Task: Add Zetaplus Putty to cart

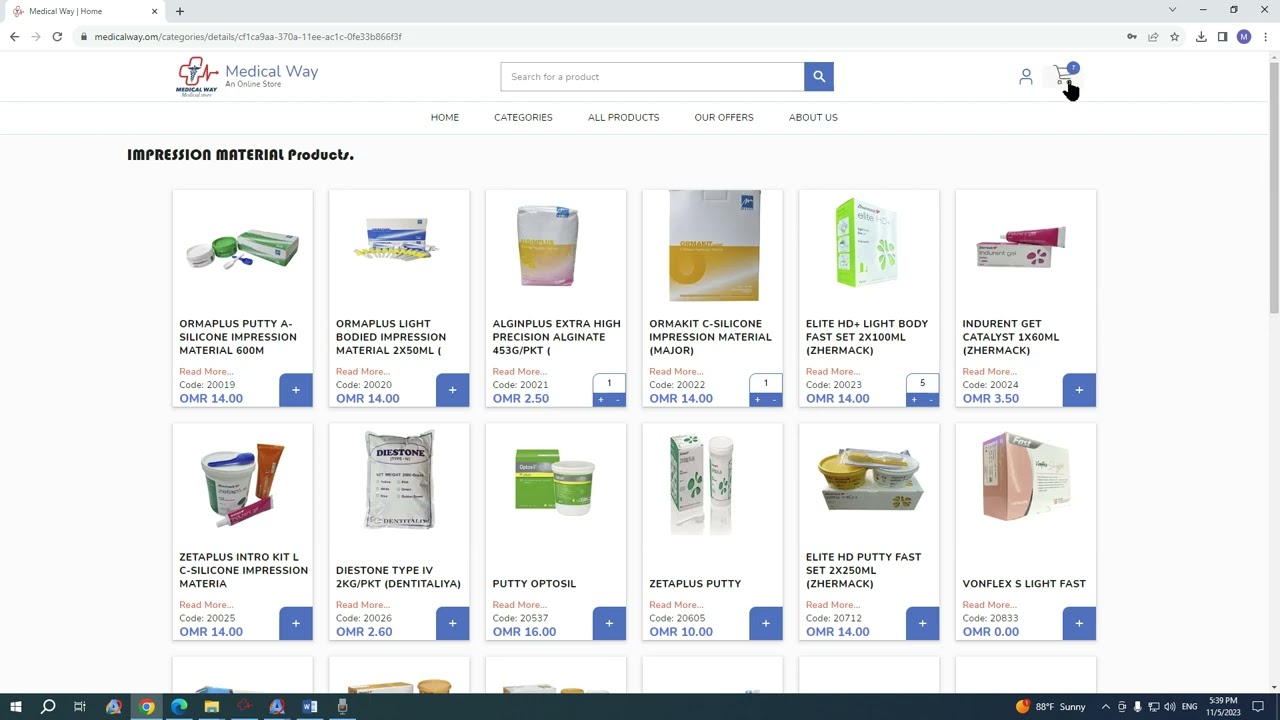Action: [x=766, y=623]
